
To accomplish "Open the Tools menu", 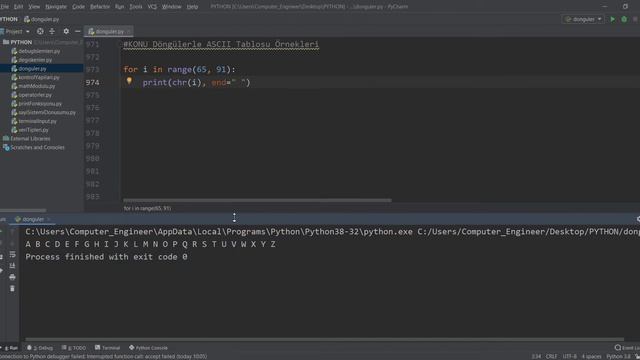I will 136,7.
